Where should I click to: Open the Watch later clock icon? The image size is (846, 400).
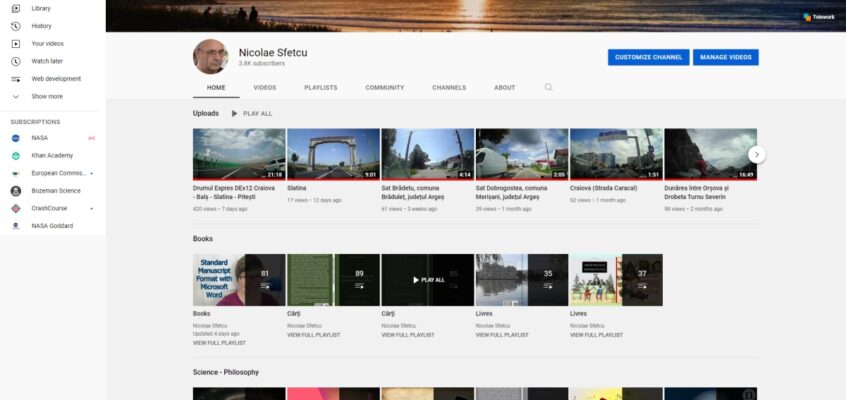16,61
